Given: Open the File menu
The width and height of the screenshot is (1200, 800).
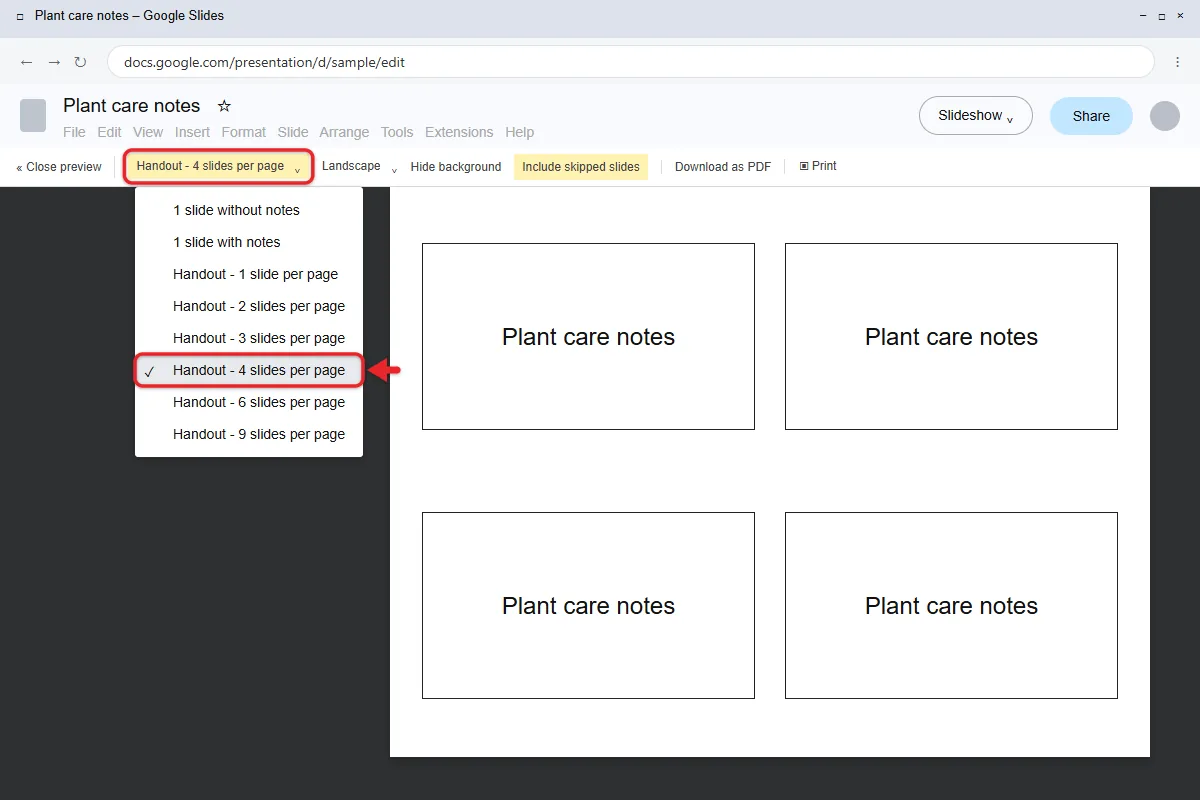Looking at the screenshot, I should tap(74, 132).
